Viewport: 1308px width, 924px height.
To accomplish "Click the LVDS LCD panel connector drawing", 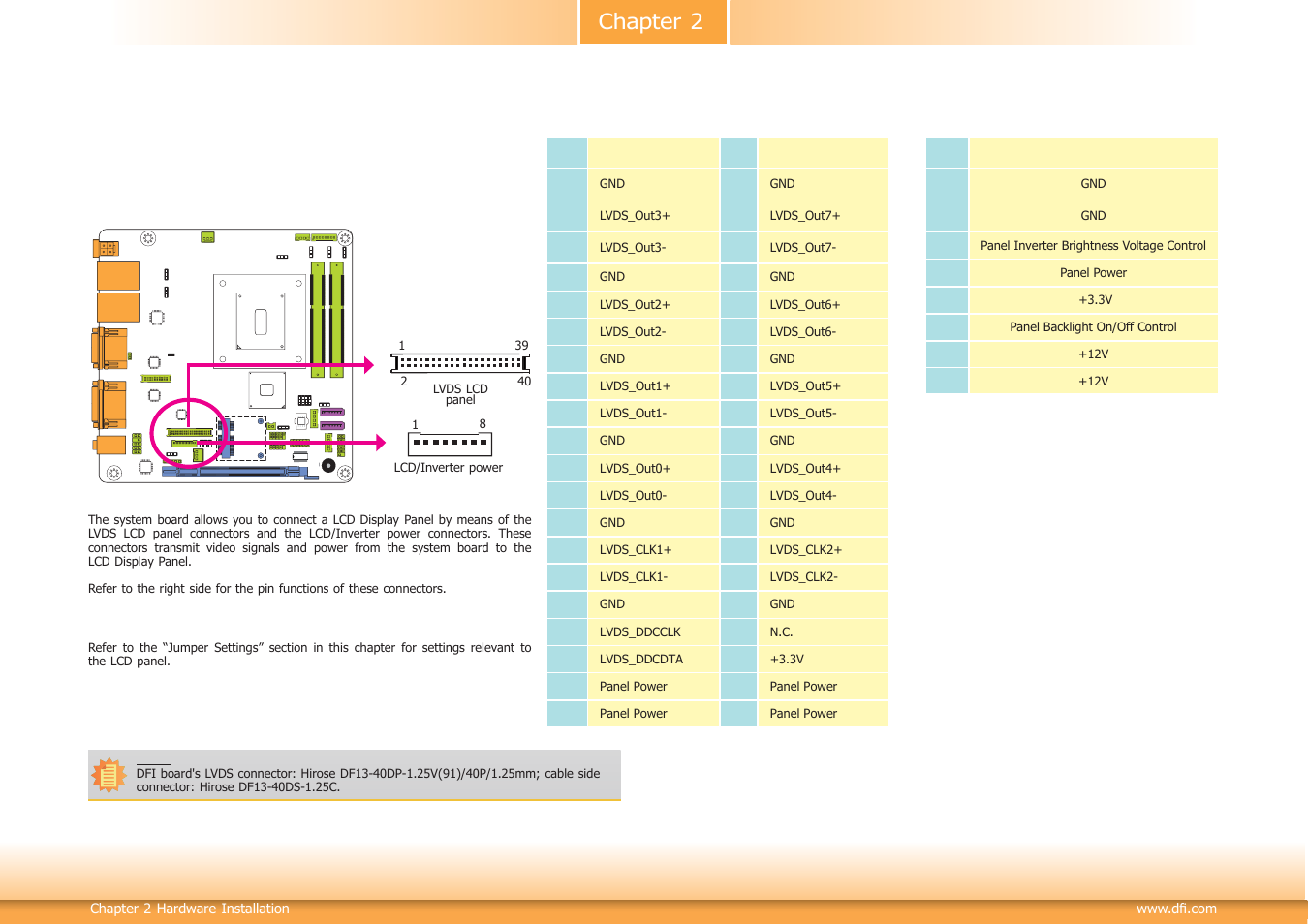I will pos(460,363).
